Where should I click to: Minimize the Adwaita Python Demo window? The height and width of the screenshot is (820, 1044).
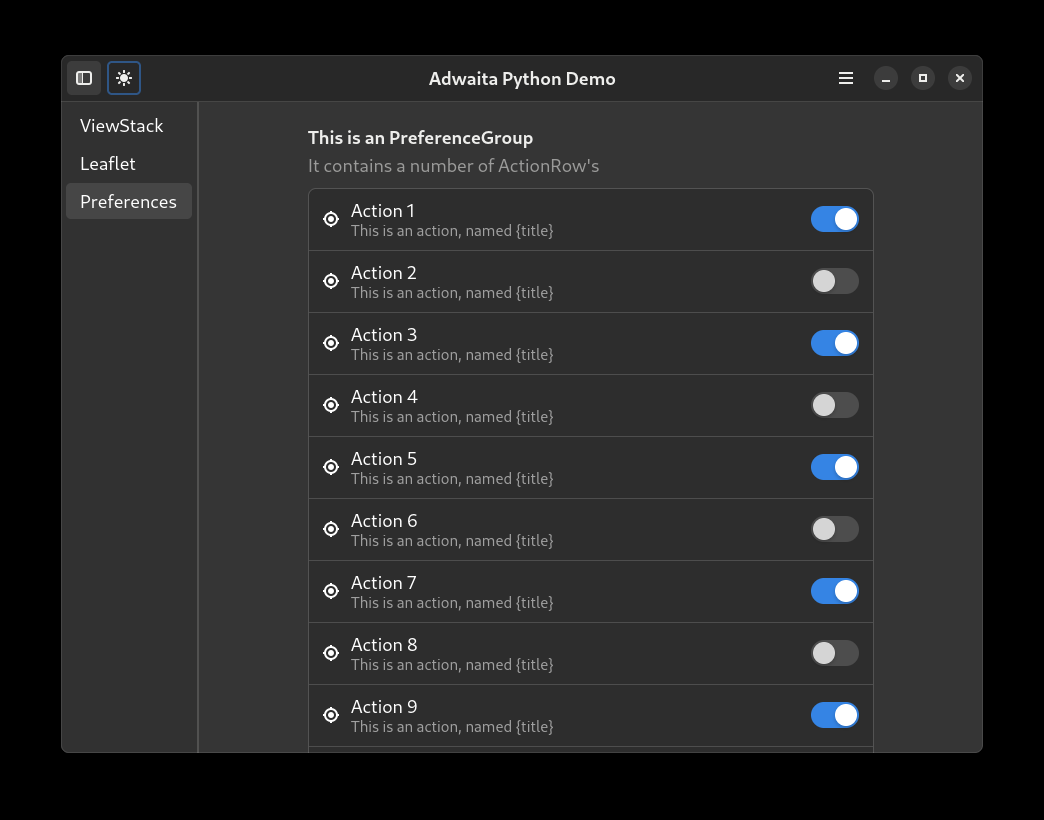click(x=886, y=79)
